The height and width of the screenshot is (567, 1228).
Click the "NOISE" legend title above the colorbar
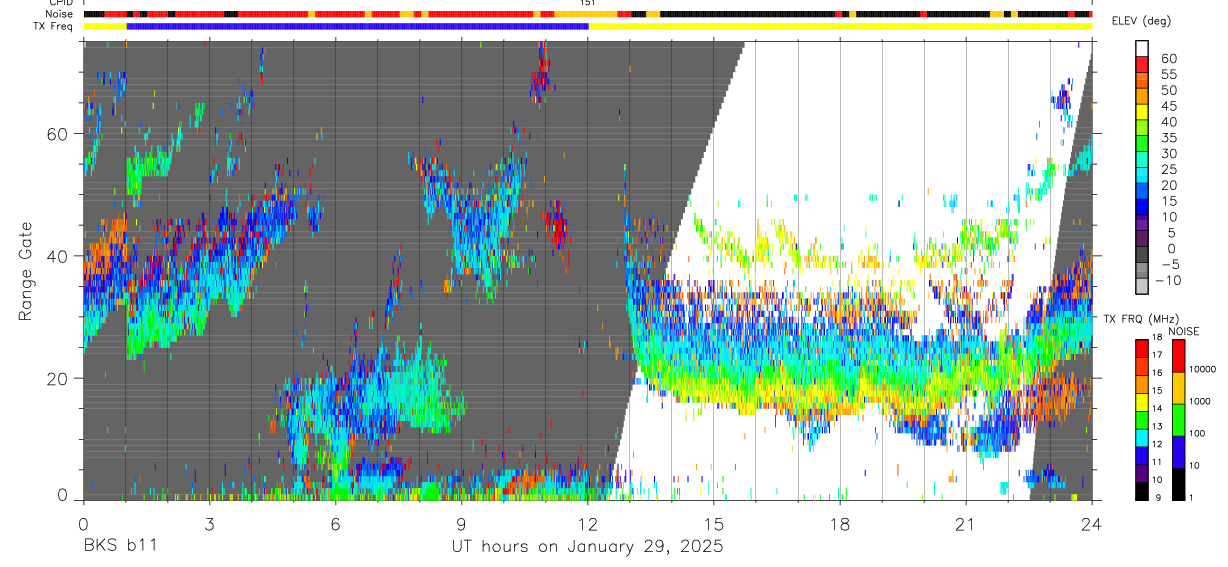pos(1184,331)
